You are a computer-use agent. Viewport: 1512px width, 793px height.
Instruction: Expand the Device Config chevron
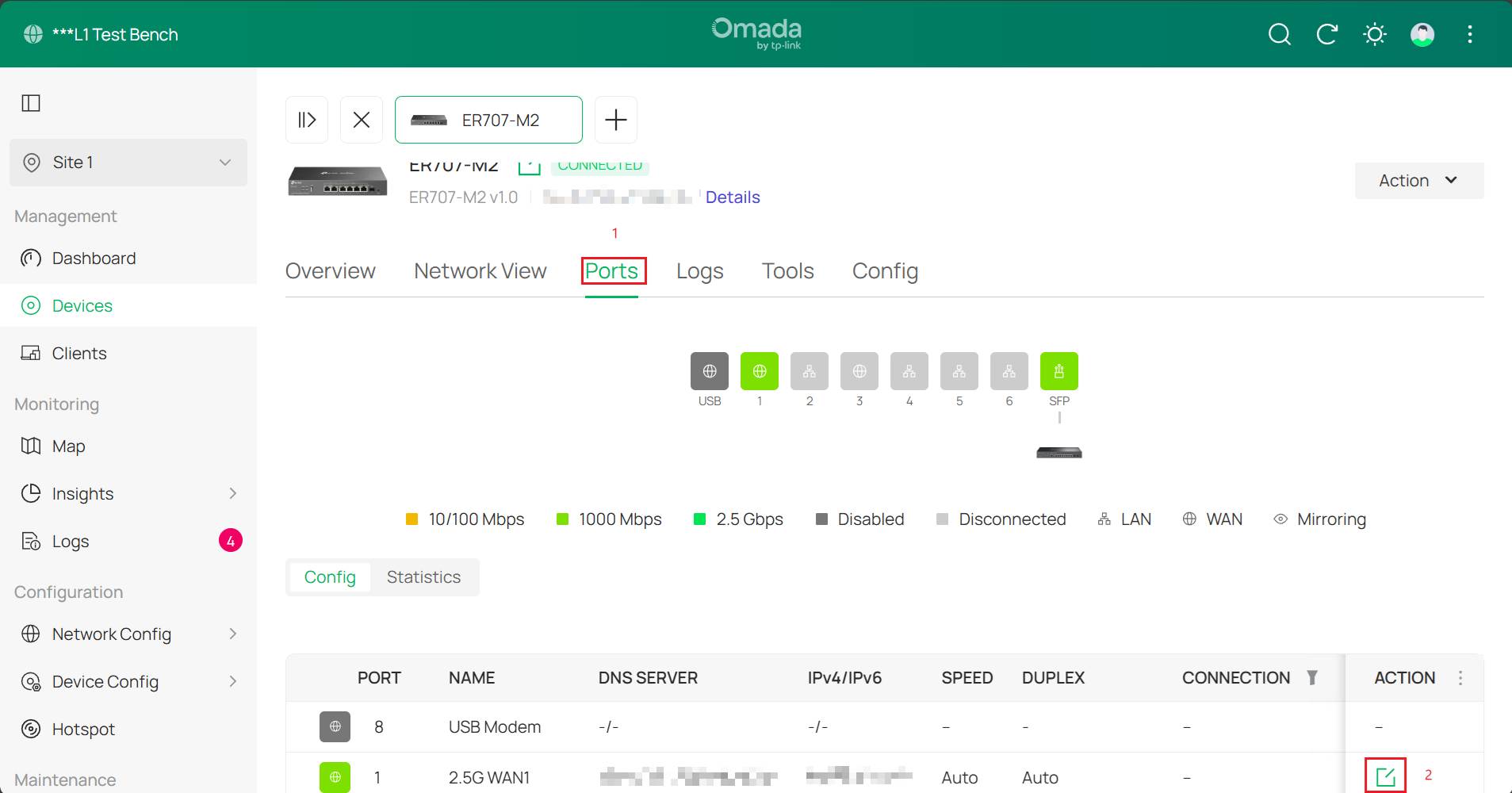pyautogui.click(x=232, y=681)
